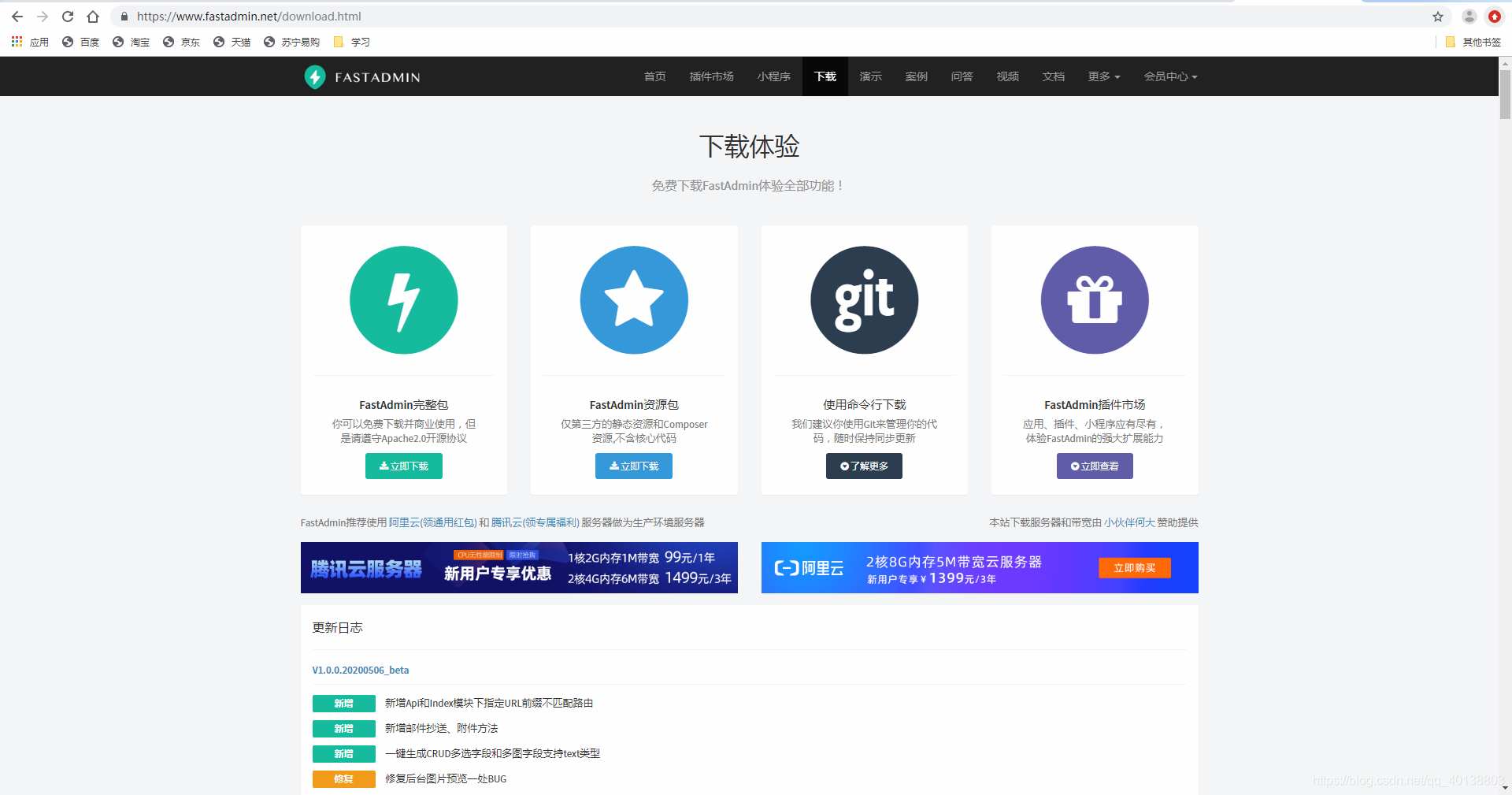Click the FastAdmin完整包 title

point(404,405)
